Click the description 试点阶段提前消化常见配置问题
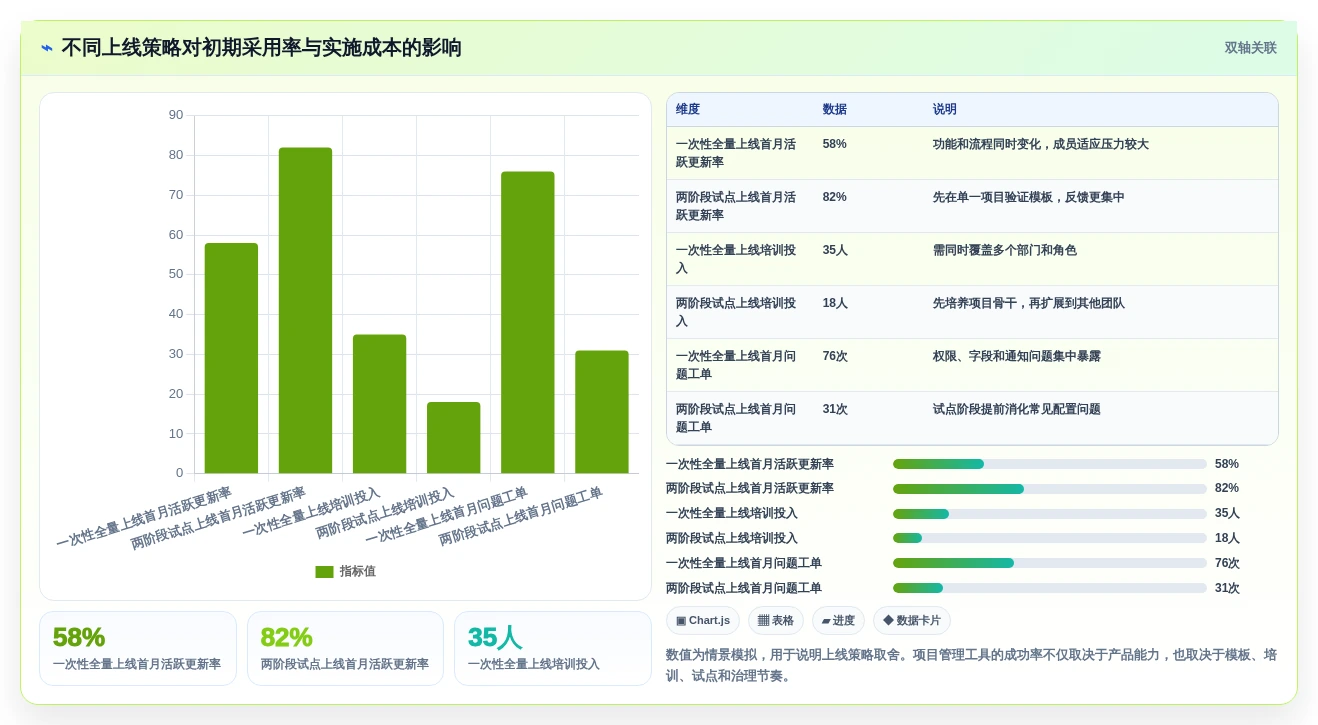The image size is (1318, 725). coord(1017,409)
